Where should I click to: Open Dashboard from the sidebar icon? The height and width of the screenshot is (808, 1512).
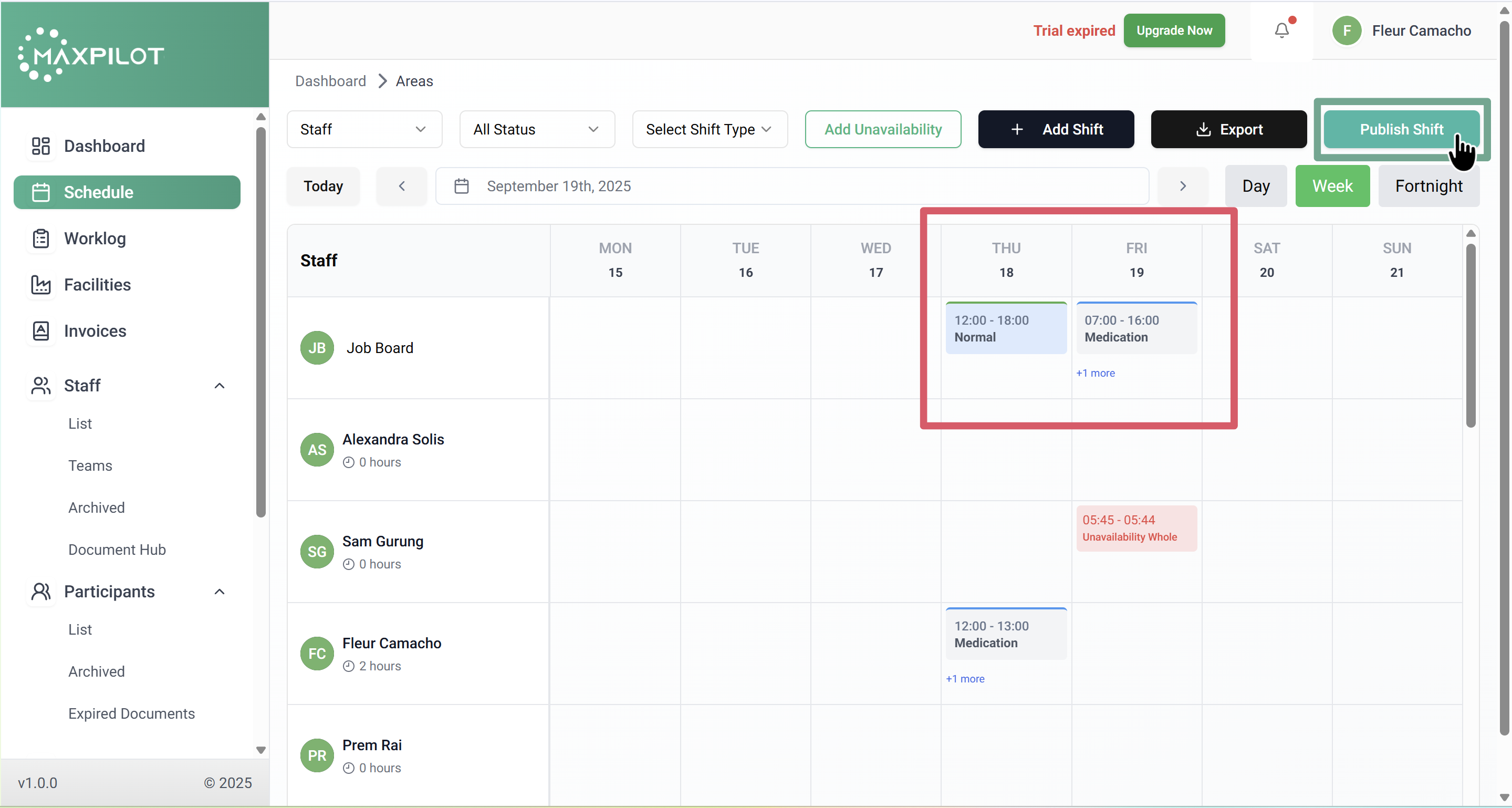40,146
